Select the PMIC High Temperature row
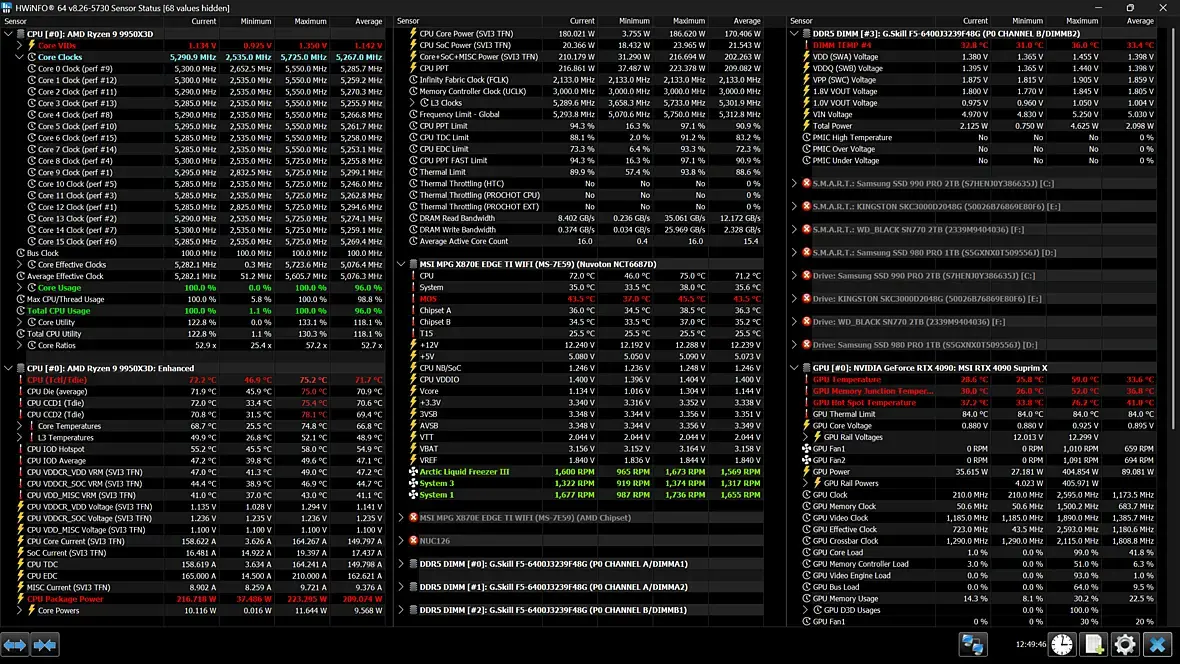Screen dimensions: 1180x664 972,138
